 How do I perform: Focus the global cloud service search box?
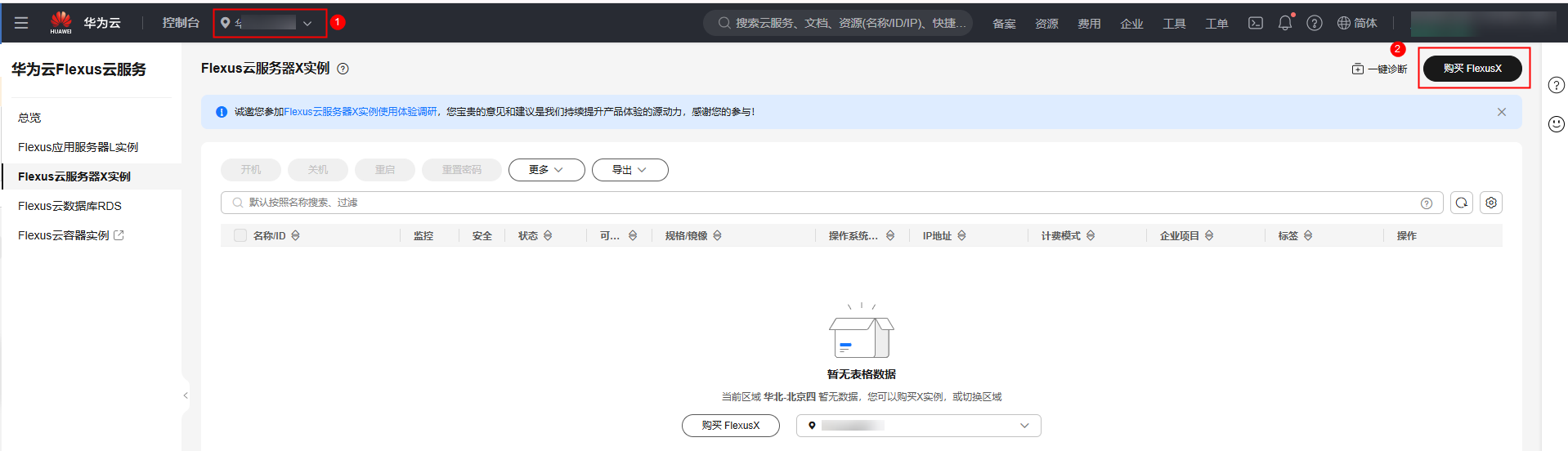[838, 23]
